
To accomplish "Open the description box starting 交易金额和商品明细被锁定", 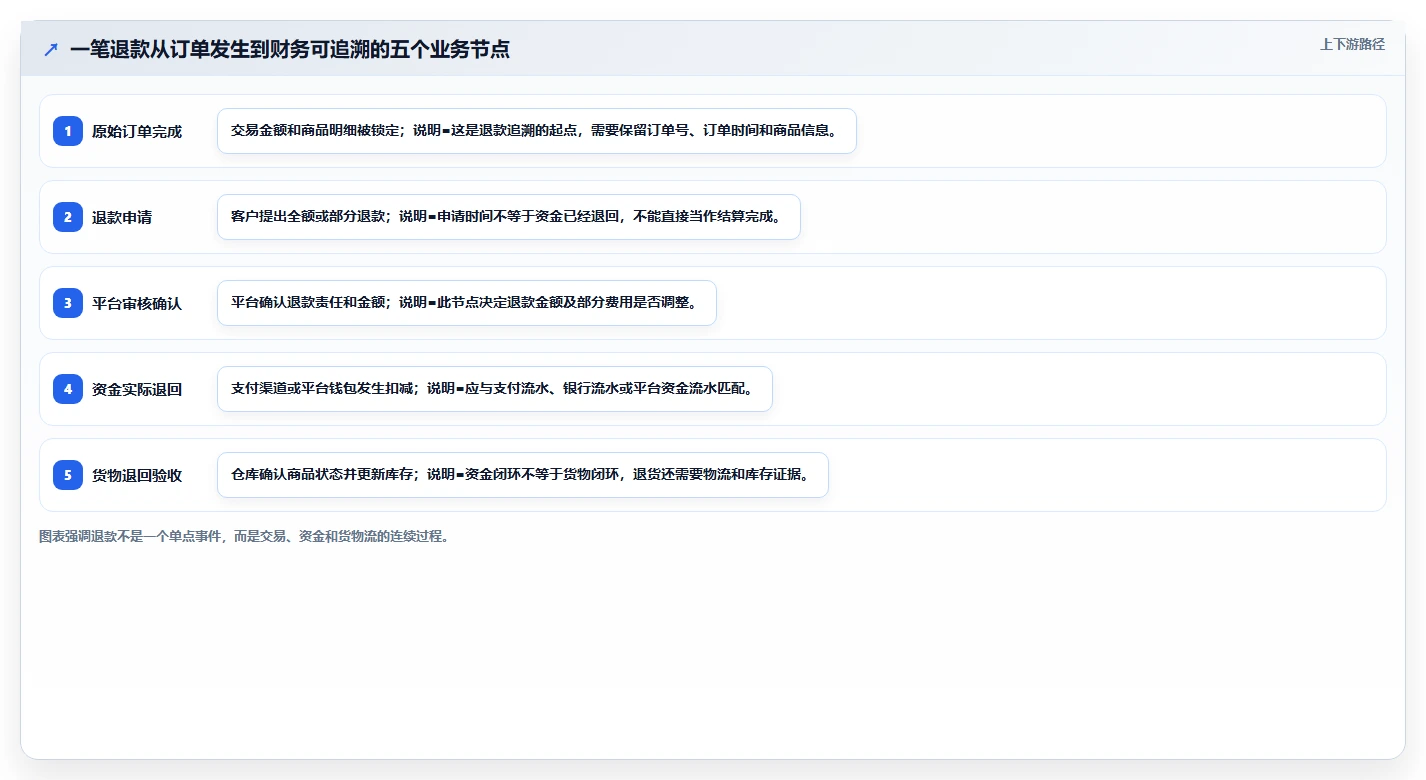I will pyautogui.click(x=537, y=131).
